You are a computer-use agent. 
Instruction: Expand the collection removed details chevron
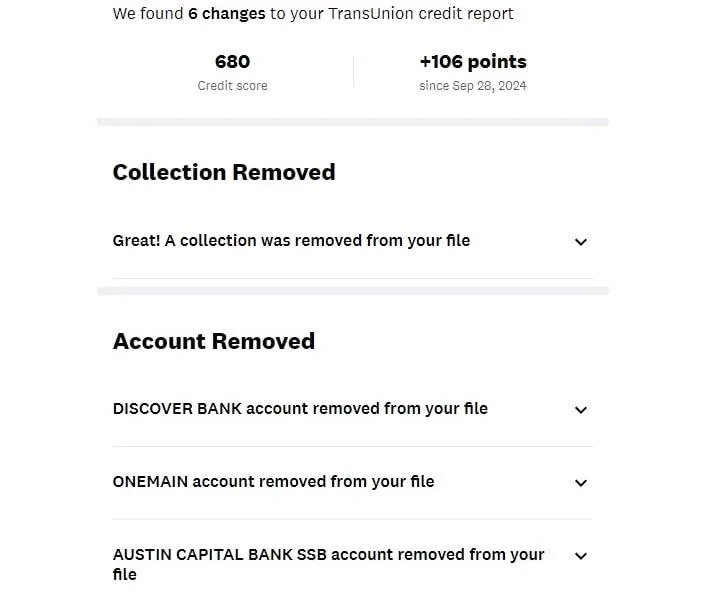[581, 242]
